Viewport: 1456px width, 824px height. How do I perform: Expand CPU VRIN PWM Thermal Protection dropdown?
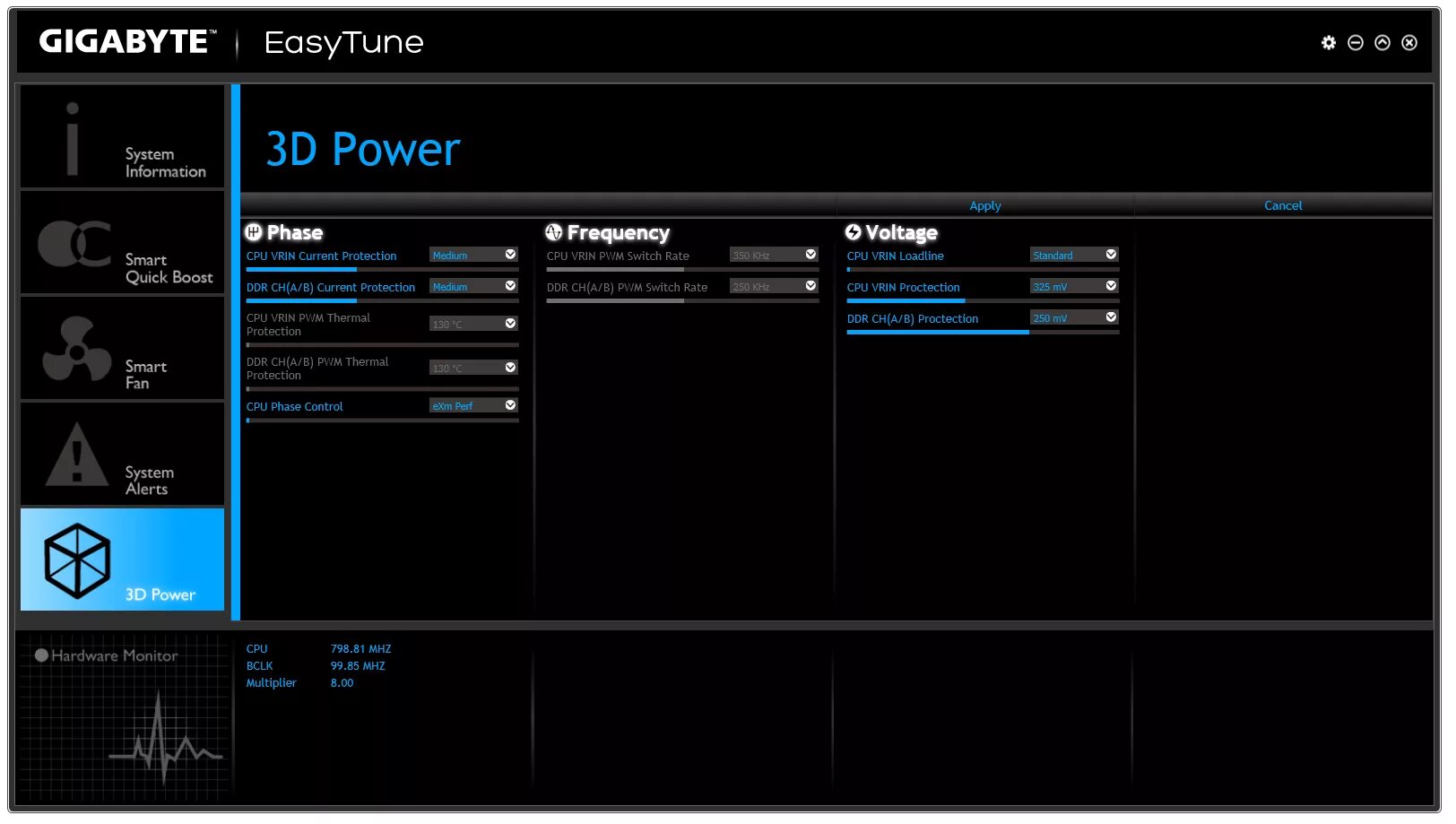click(473, 324)
